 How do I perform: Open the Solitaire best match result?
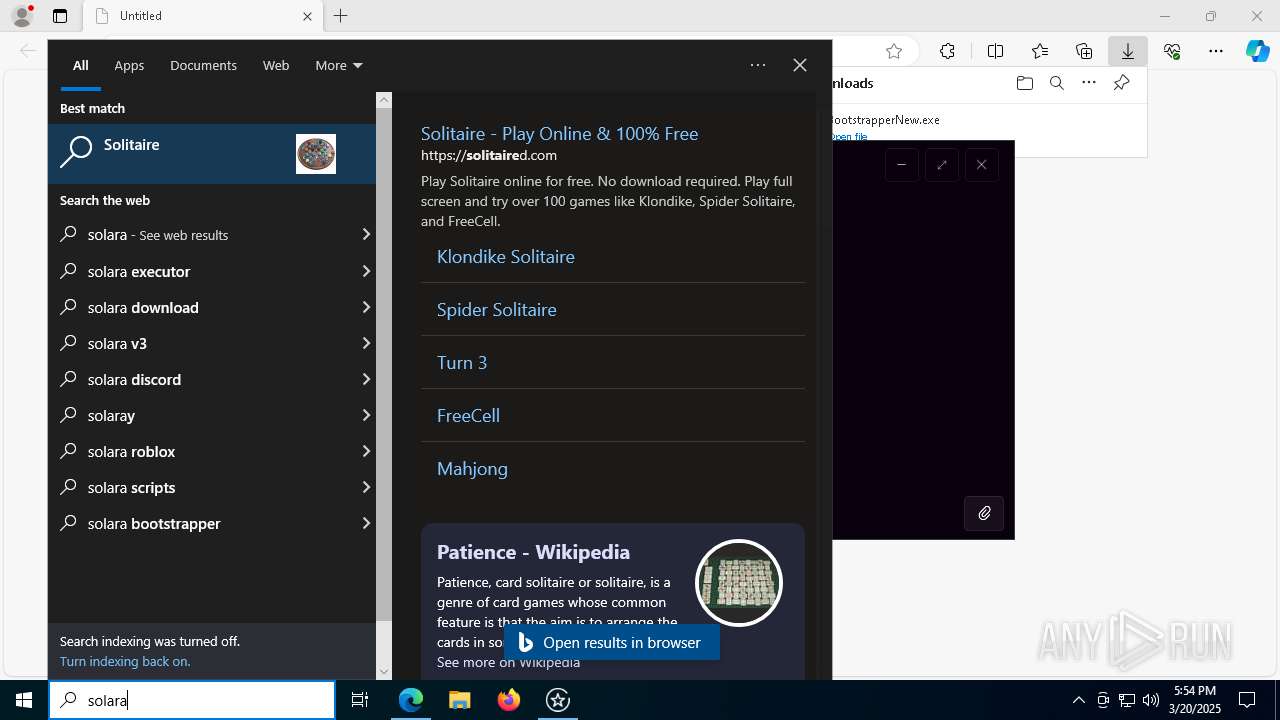(x=212, y=154)
